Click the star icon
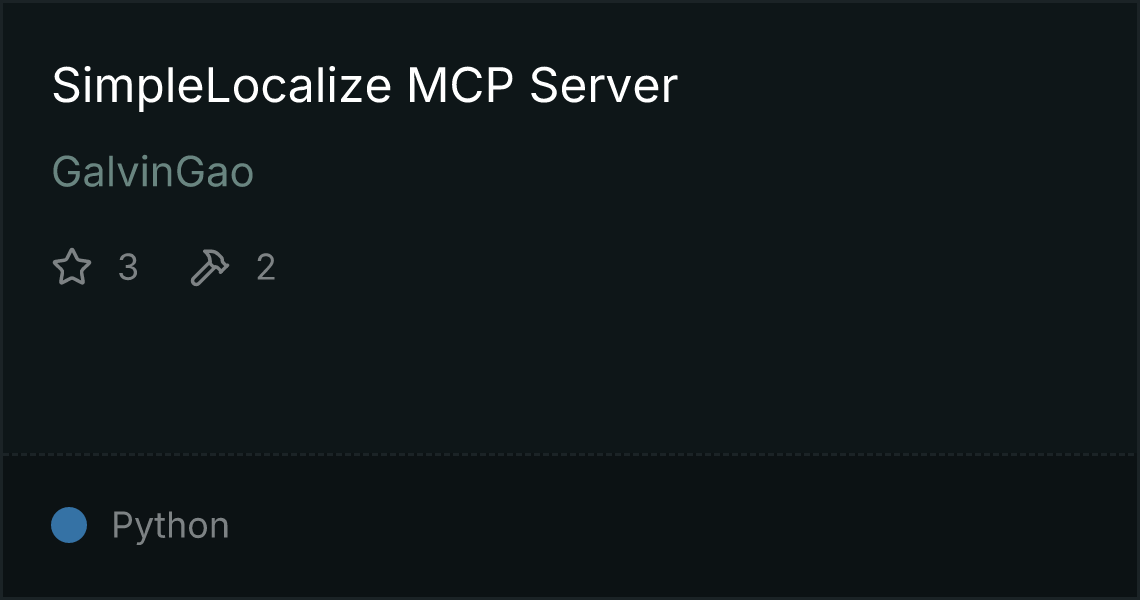This screenshot has height=600, width=1140. [72, 267]
